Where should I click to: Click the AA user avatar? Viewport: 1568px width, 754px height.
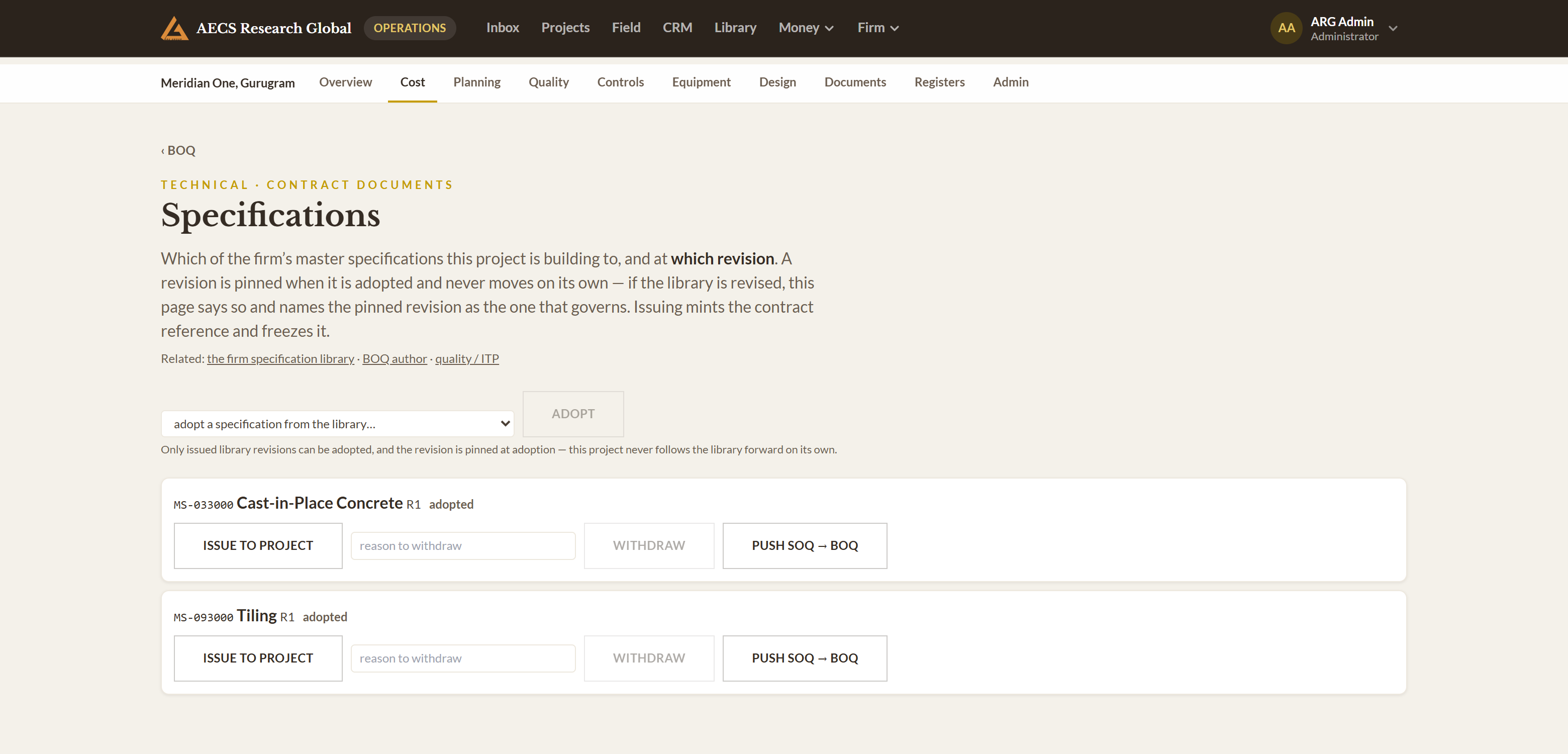(x=1286, y=28)
